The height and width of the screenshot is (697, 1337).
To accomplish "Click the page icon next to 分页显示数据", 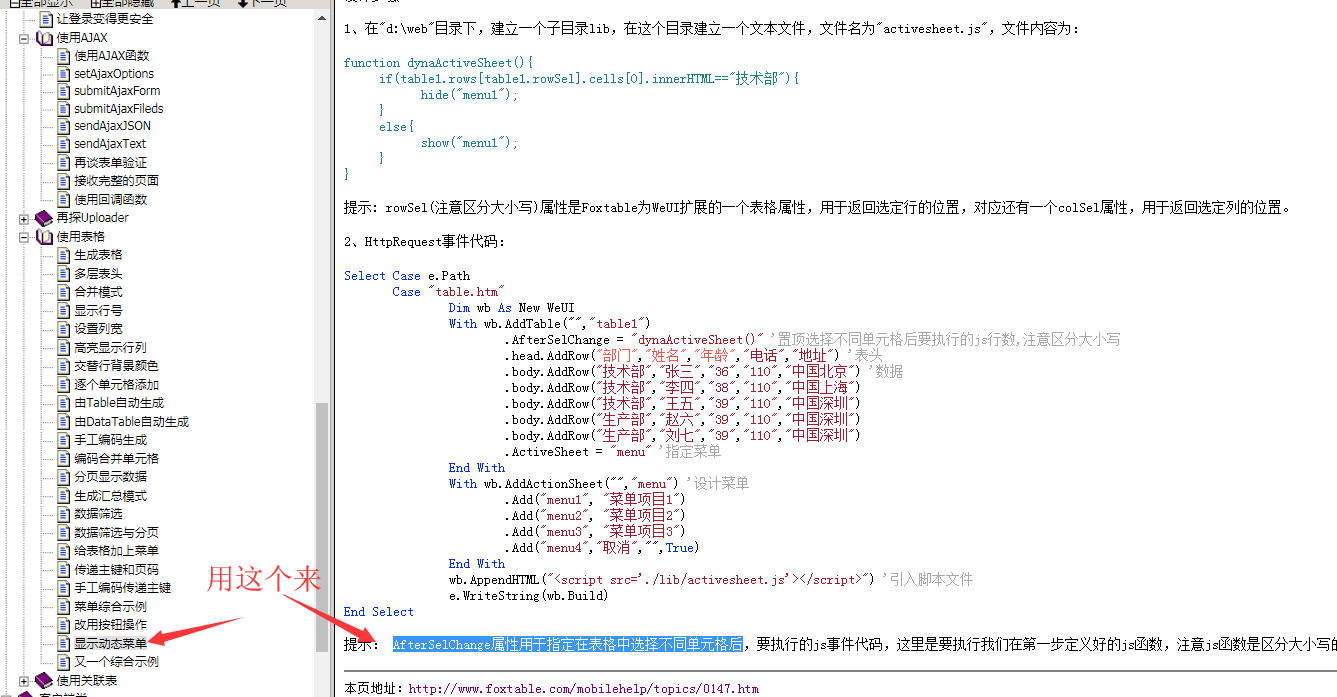I will (x=64, y=477).
